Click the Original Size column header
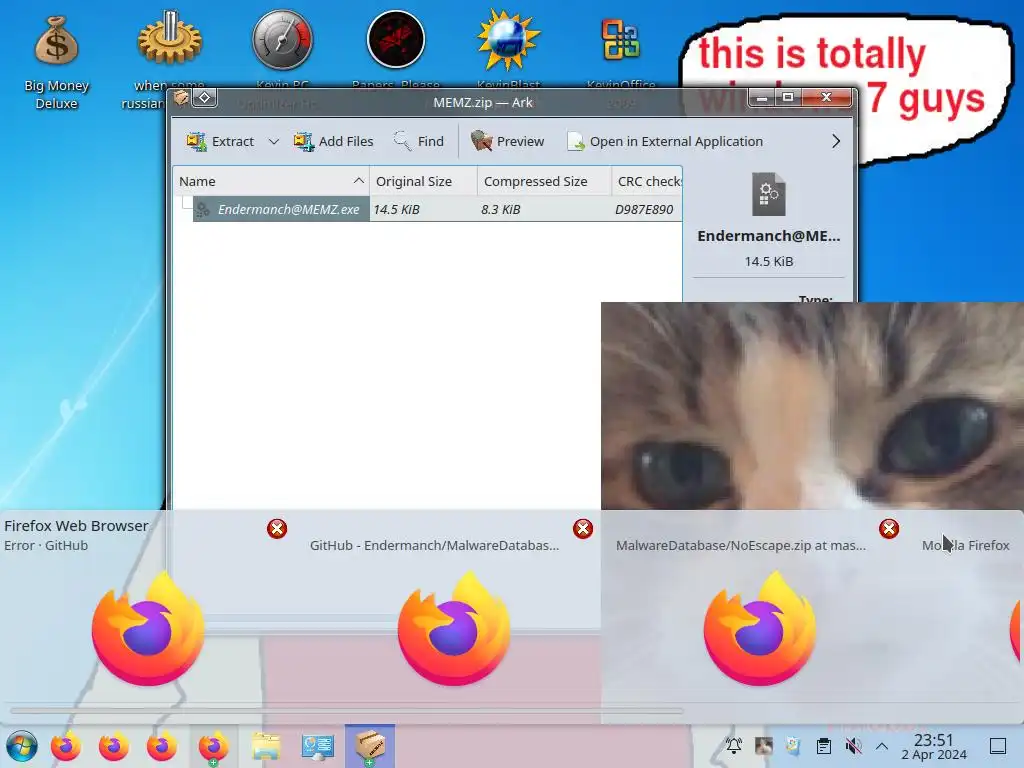The height and width of the screenshot is (768, 1024). click(423, 181)
